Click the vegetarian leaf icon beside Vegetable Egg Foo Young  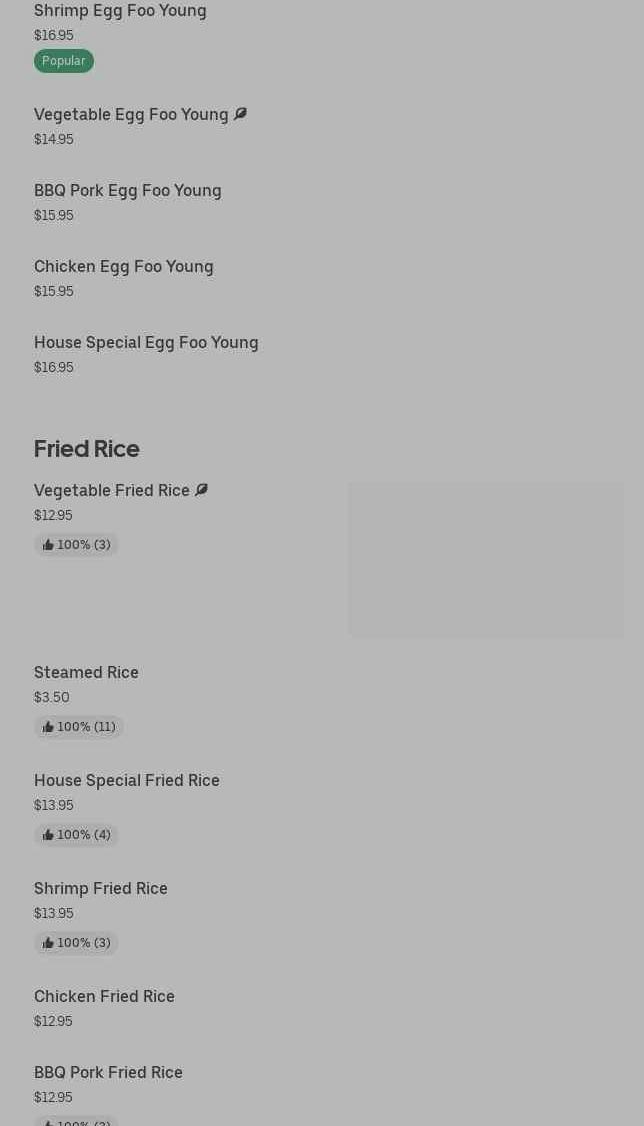coord(240,114)
